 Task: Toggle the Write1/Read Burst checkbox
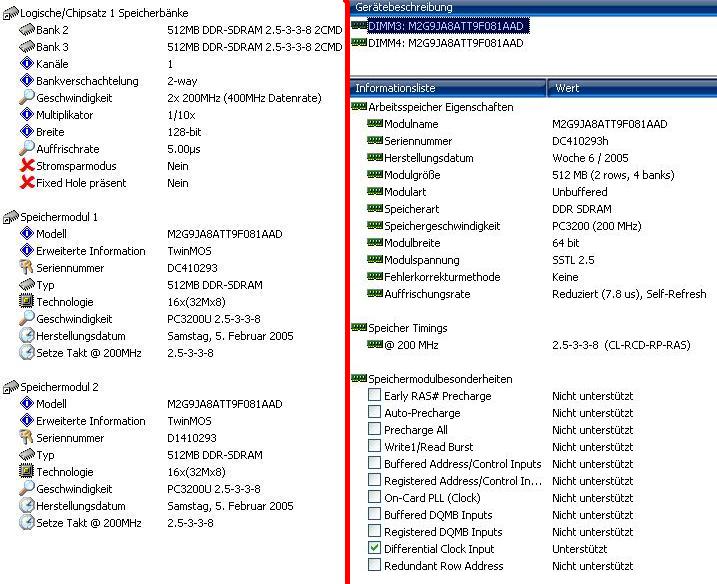click(x=375, y=446)
